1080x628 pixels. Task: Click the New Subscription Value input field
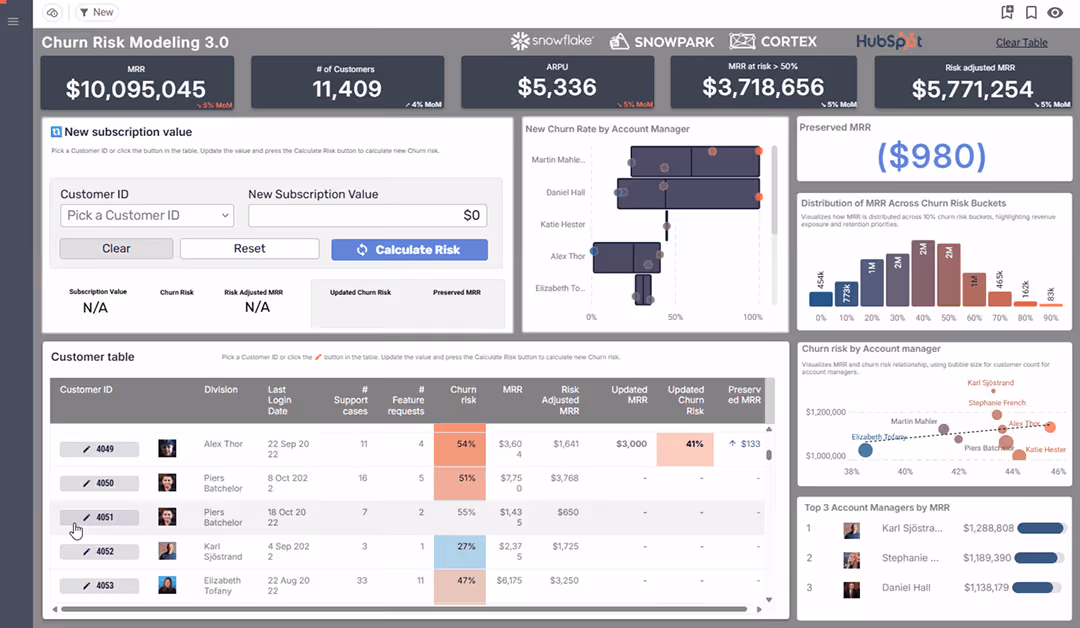pos(365,215)
